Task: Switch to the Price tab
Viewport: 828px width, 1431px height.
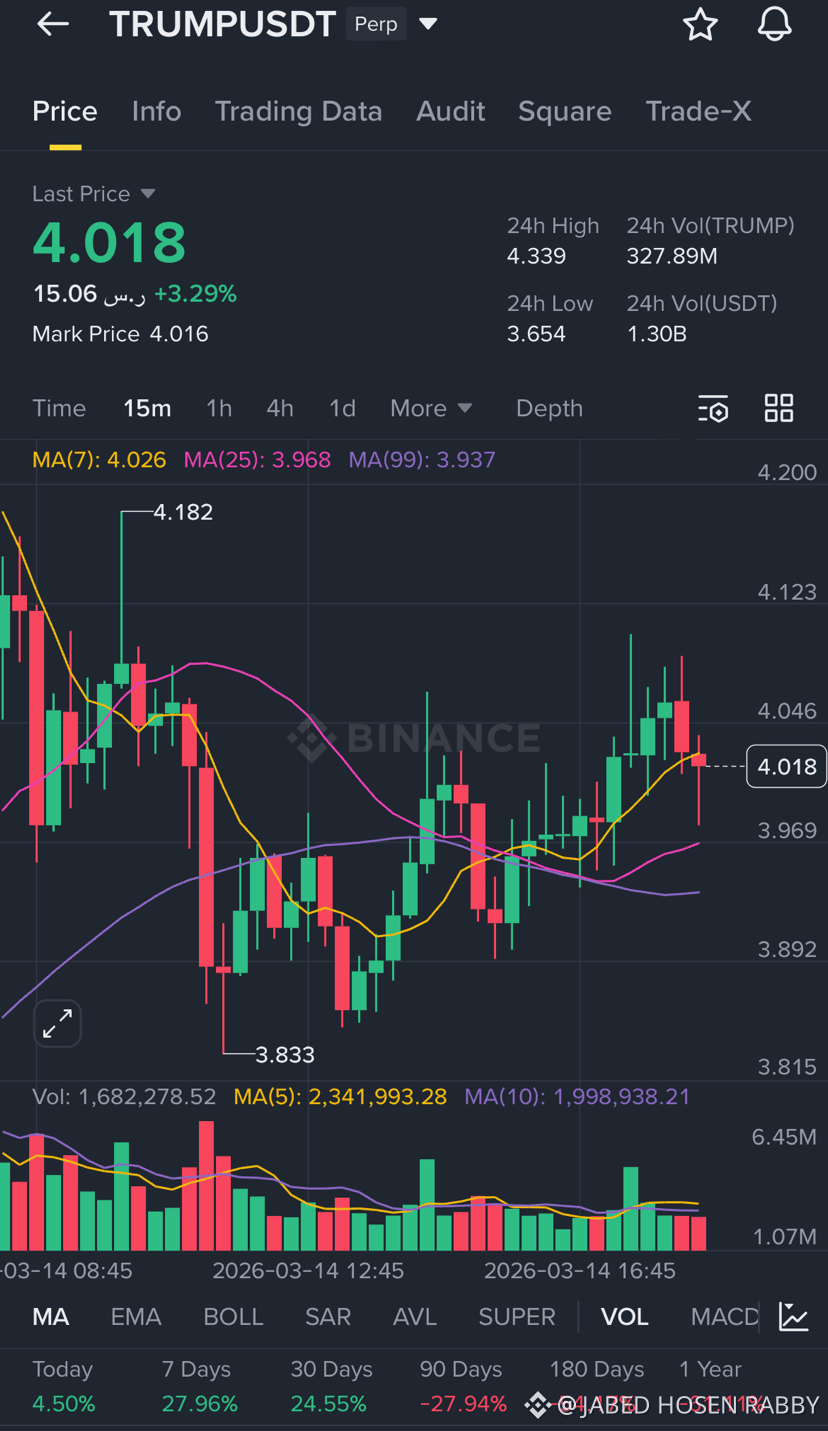Action: (x=65, y=111)
